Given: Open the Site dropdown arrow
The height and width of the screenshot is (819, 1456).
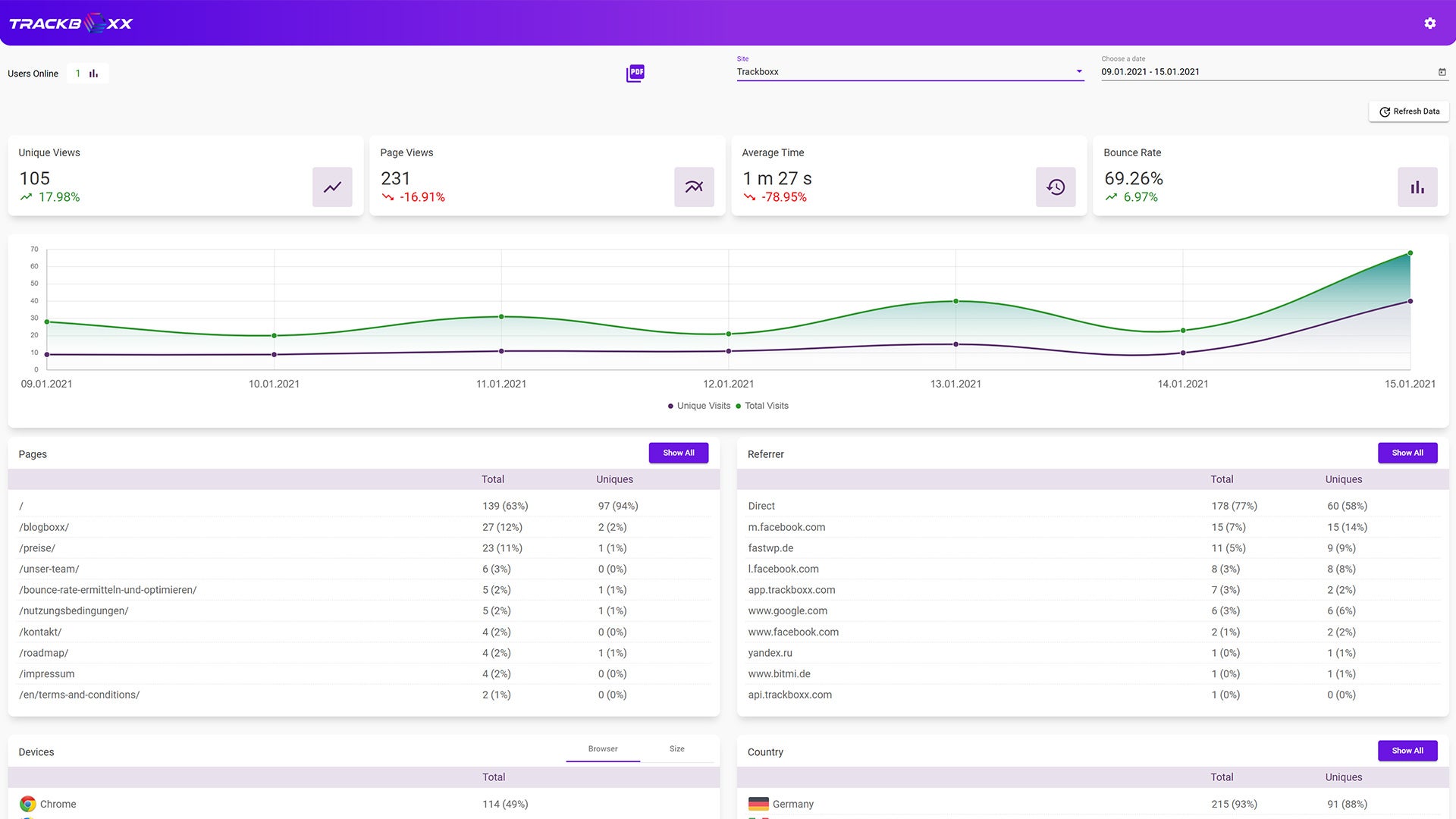Looking at the screenshot, I should tap(1079, 72).
